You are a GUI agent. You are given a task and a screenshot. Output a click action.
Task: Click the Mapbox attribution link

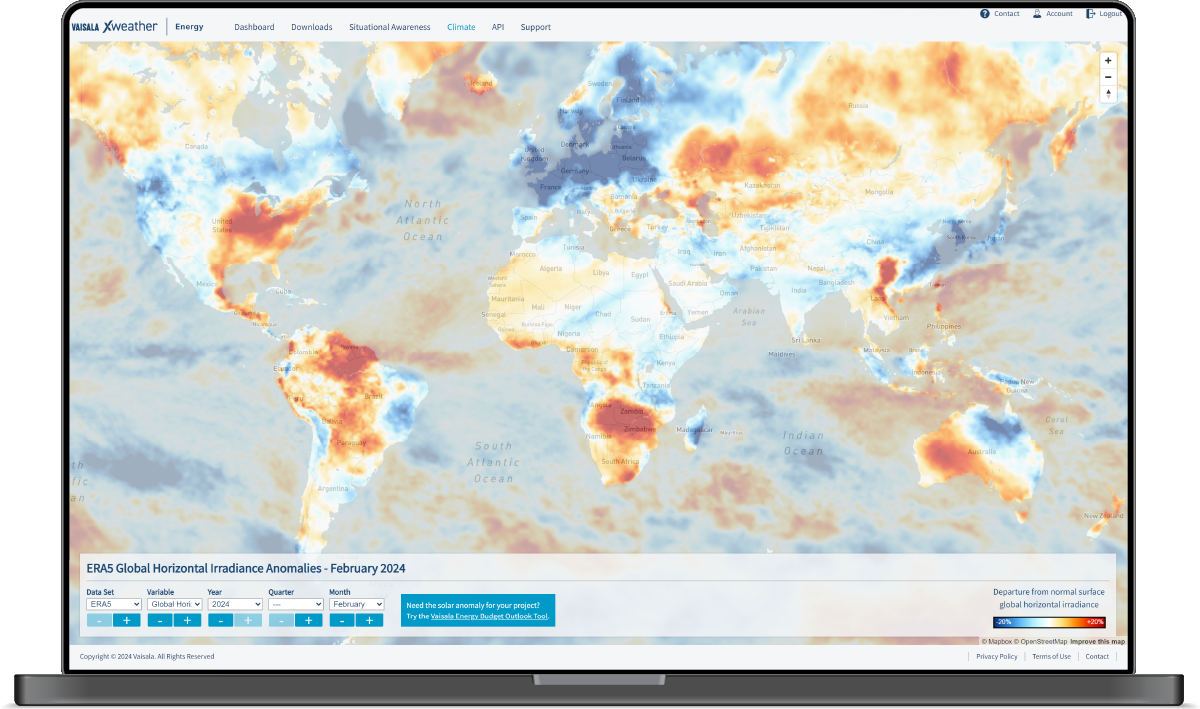[x=996, y=641]
